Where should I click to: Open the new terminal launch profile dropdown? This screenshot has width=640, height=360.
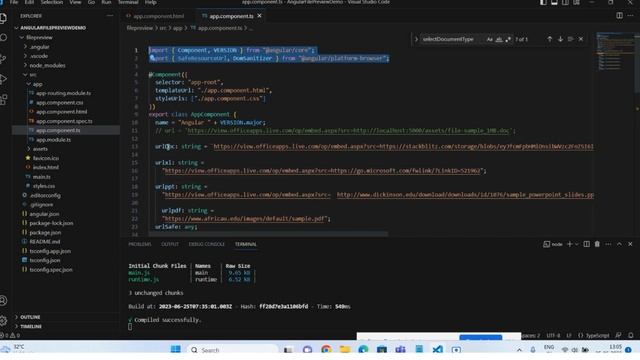tap(577, 244)
